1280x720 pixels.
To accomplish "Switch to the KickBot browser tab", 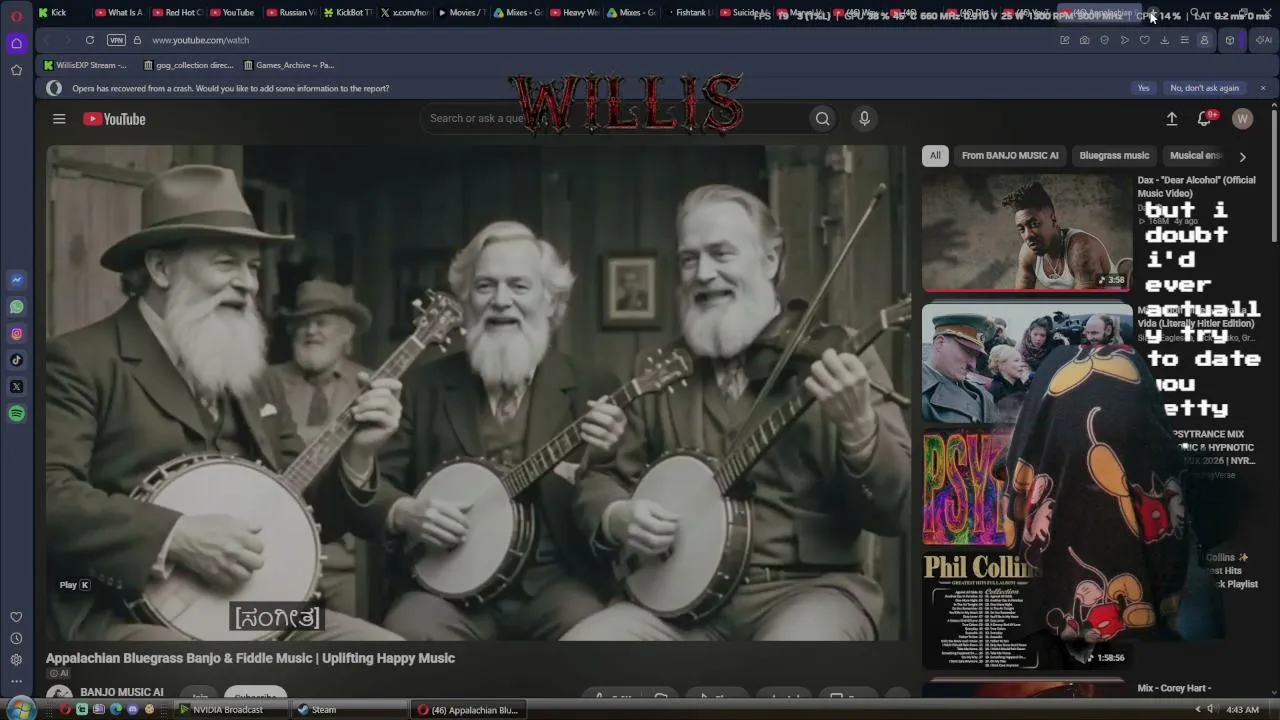I will [x=349, y=13].
